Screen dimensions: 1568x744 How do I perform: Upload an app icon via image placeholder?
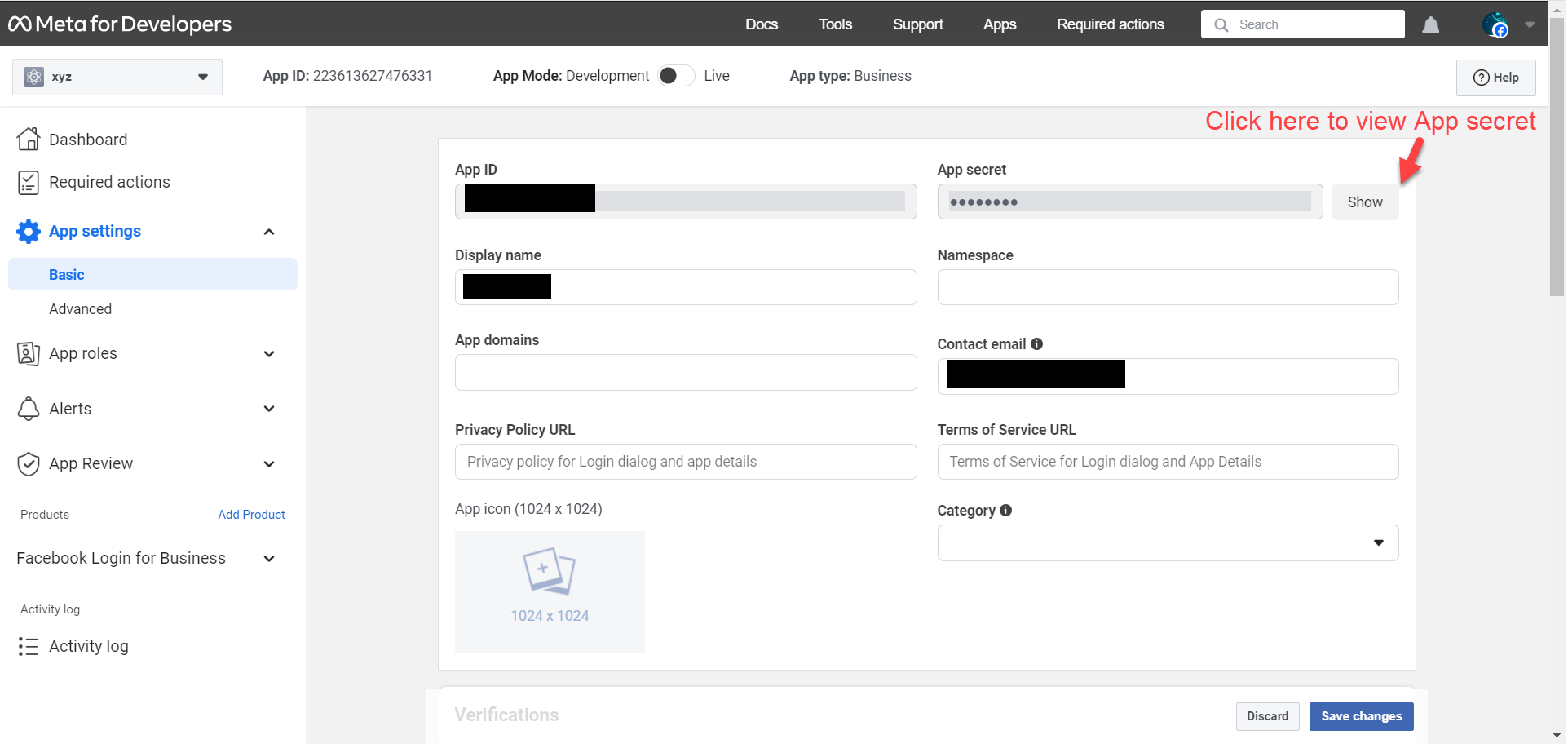(x=550, y=591)
